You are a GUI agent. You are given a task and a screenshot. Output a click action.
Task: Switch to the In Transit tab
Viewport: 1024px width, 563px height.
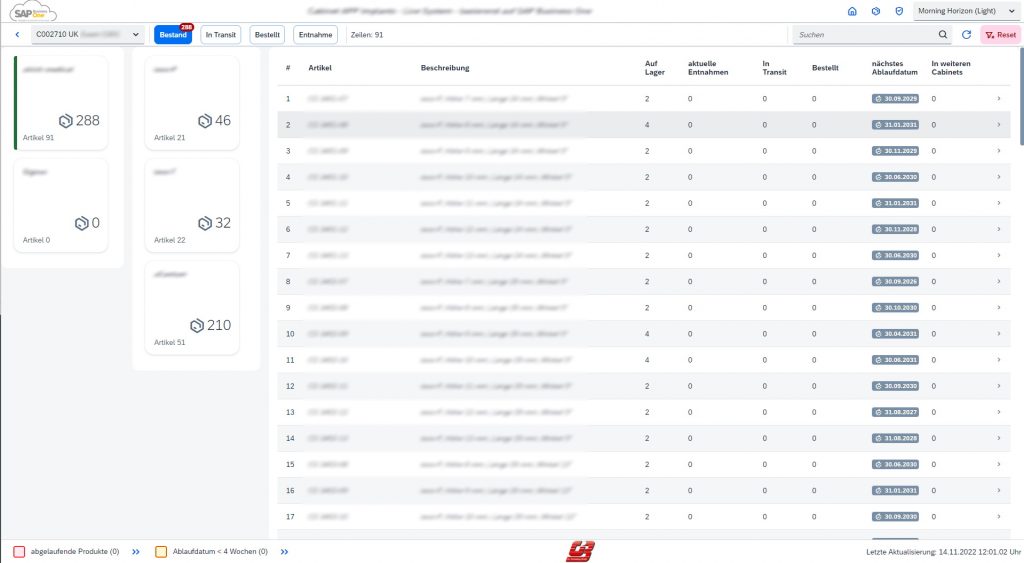pyautogui.click(x=221, y=35)
